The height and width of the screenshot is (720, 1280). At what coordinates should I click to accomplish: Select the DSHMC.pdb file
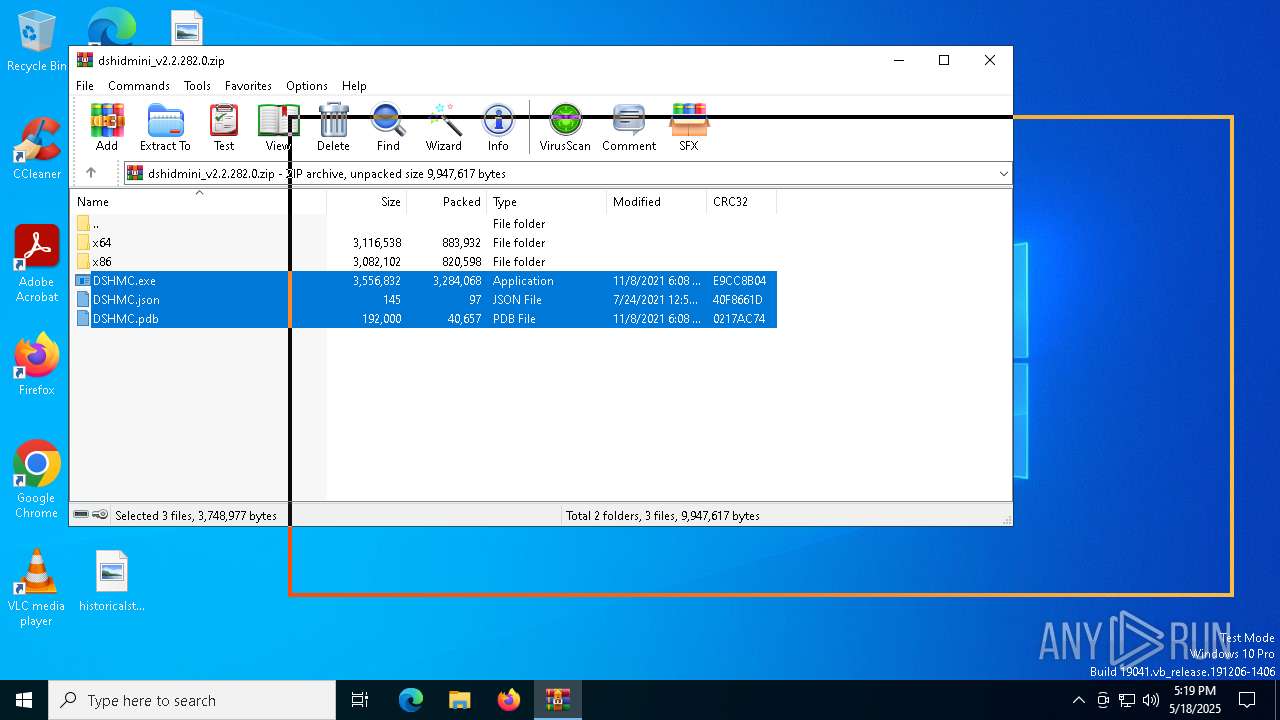(424, 319)
